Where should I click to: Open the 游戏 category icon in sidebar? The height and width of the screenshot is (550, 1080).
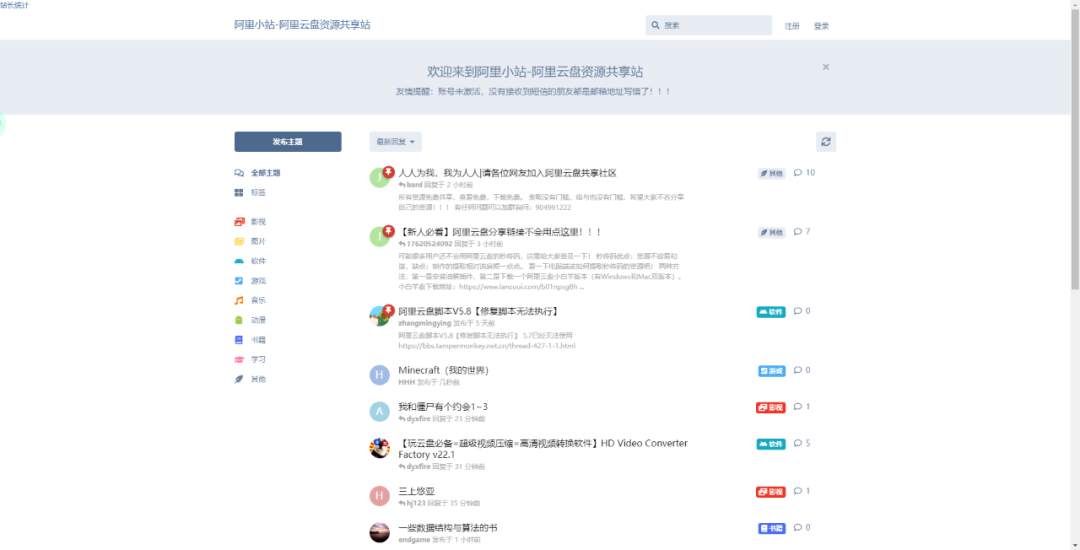[239, 281]
